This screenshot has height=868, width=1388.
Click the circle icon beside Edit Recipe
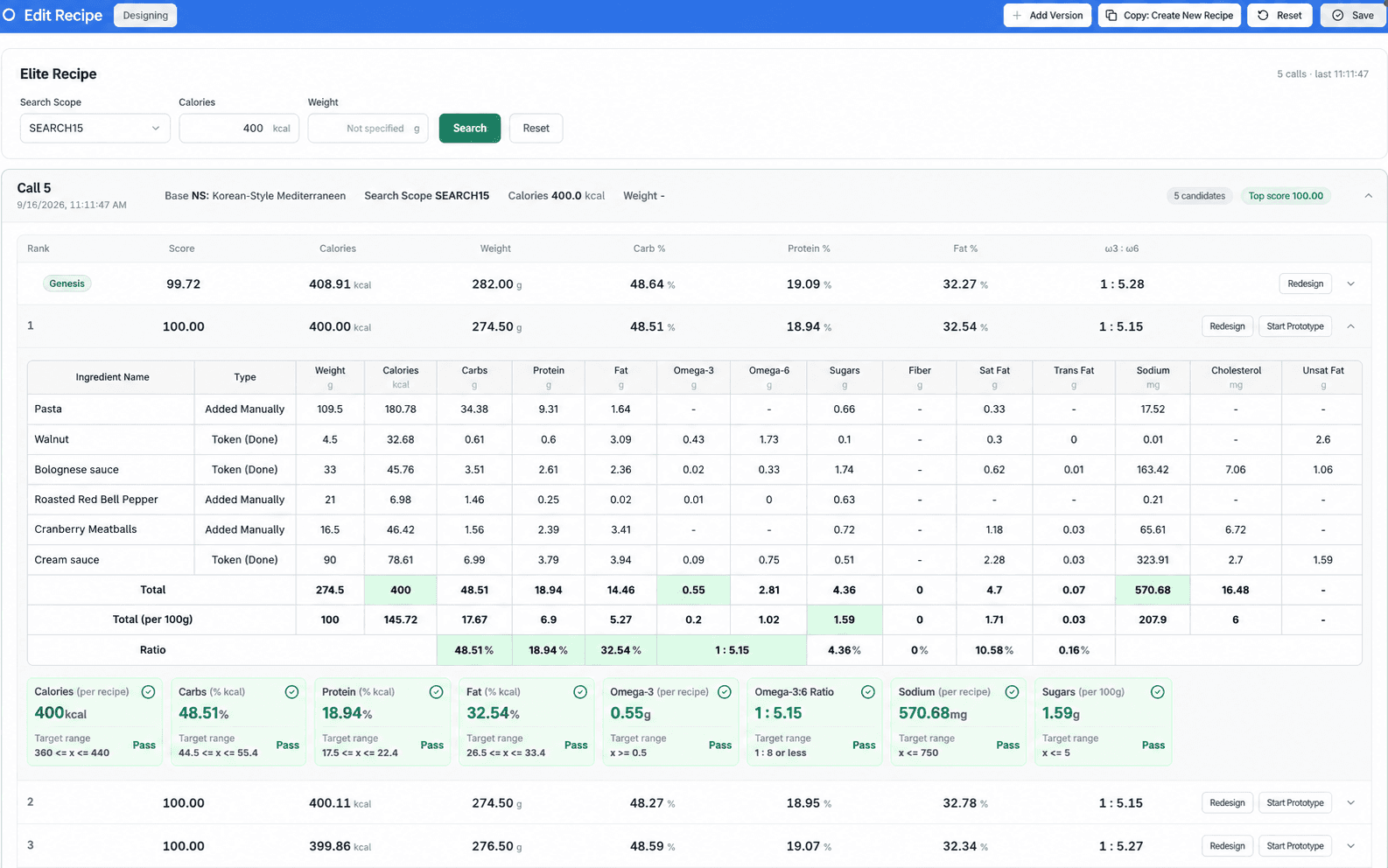[x=10, y=15]
